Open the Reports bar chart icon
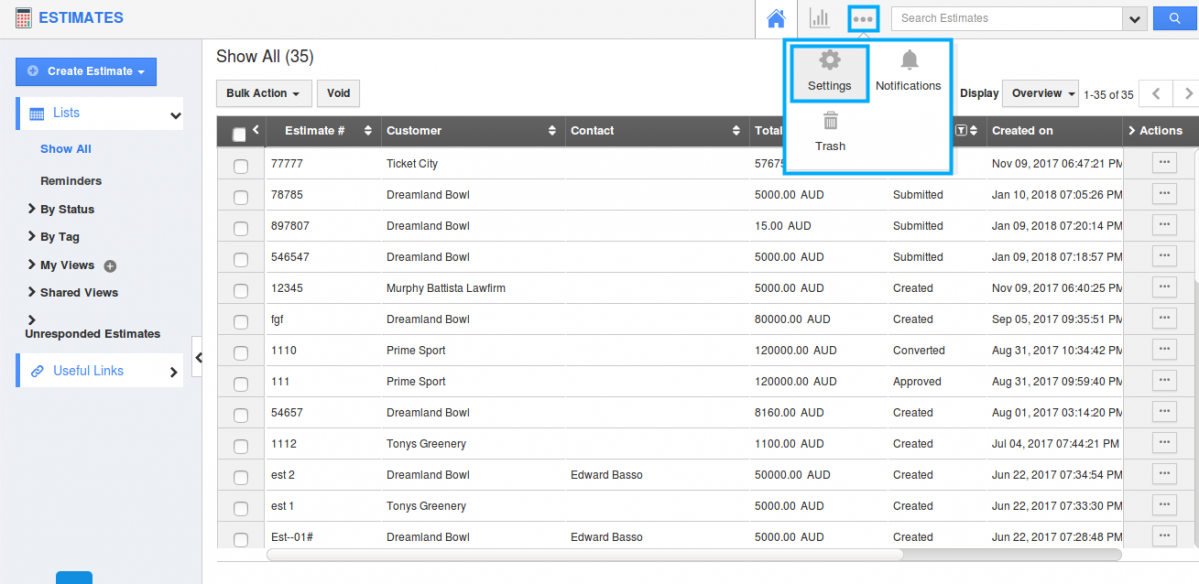The width and height of the screenshot is (1199, 584). pos(819,18)
